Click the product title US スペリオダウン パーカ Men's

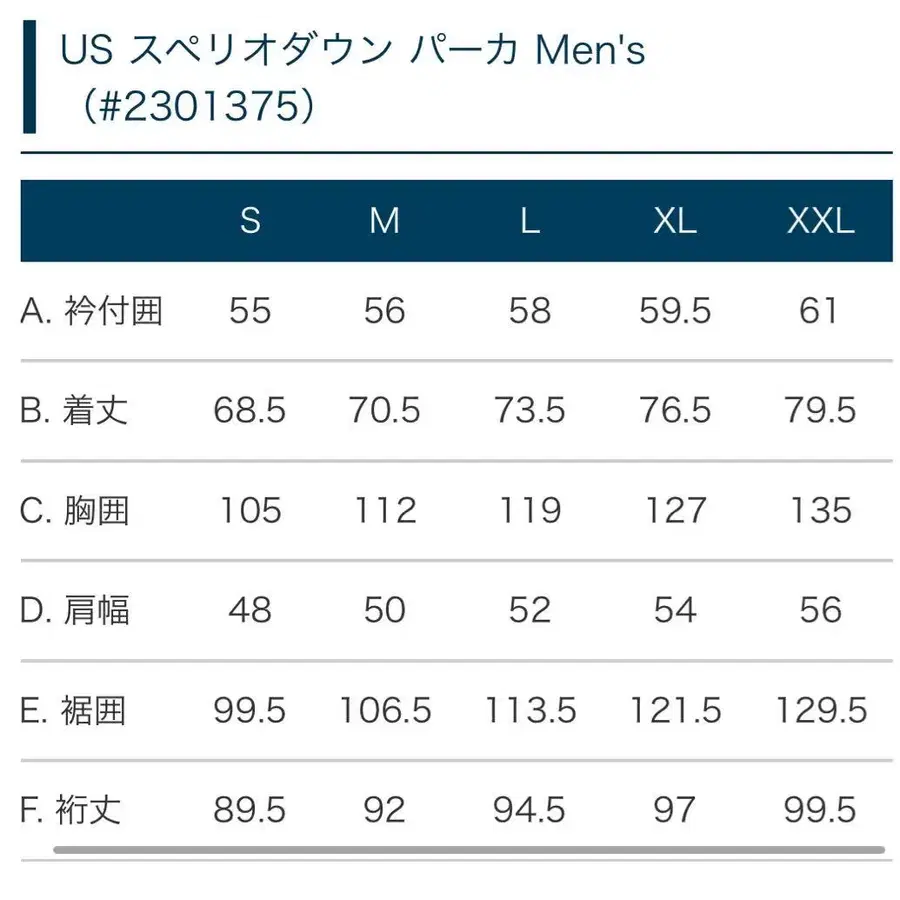click(x=353, y=52)
